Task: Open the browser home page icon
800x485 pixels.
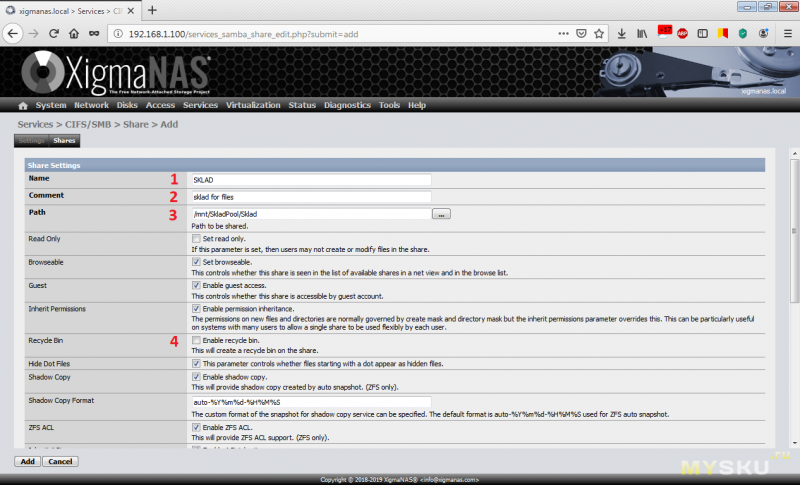Action: point(74,34)
